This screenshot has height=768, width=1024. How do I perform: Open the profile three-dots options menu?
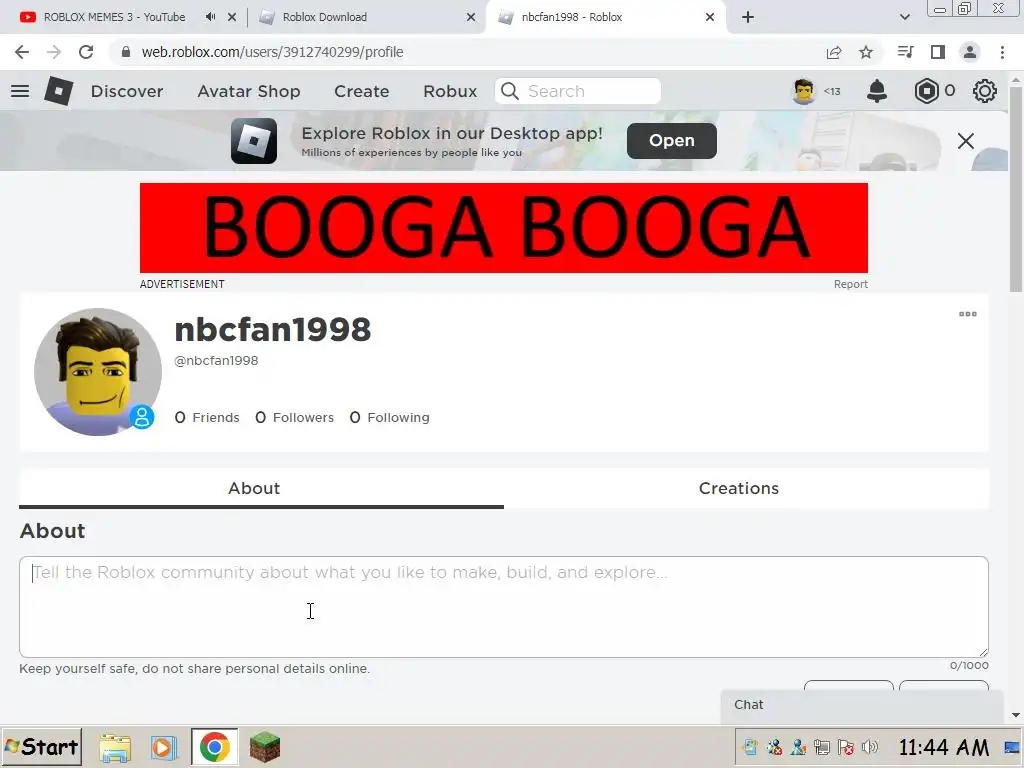point(967,314)
